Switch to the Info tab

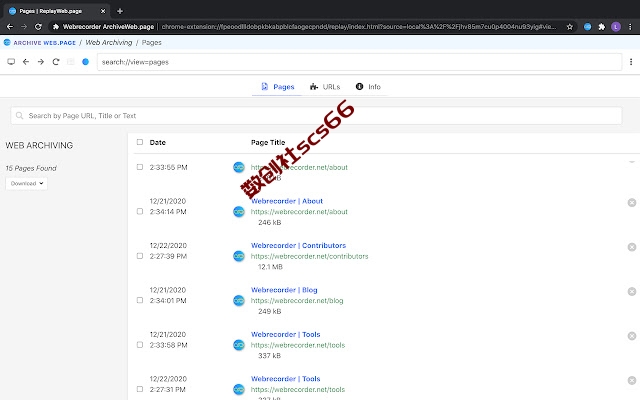[368, 87]
